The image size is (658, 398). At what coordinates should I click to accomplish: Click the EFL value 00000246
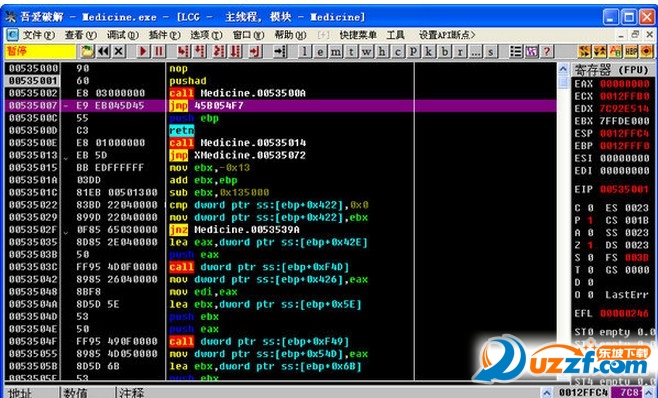[624, 314]
